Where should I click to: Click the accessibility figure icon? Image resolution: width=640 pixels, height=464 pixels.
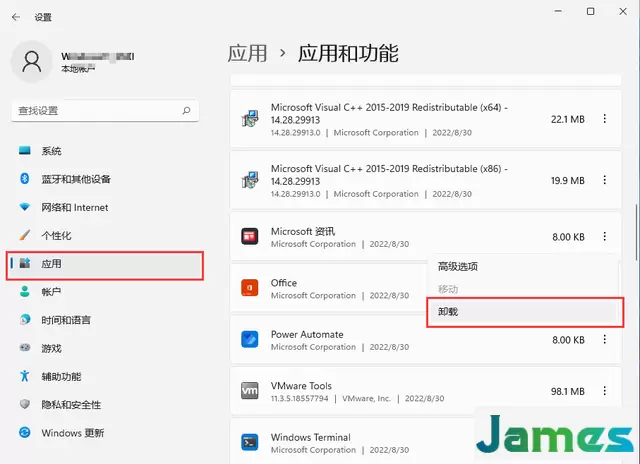click(24, 376)
